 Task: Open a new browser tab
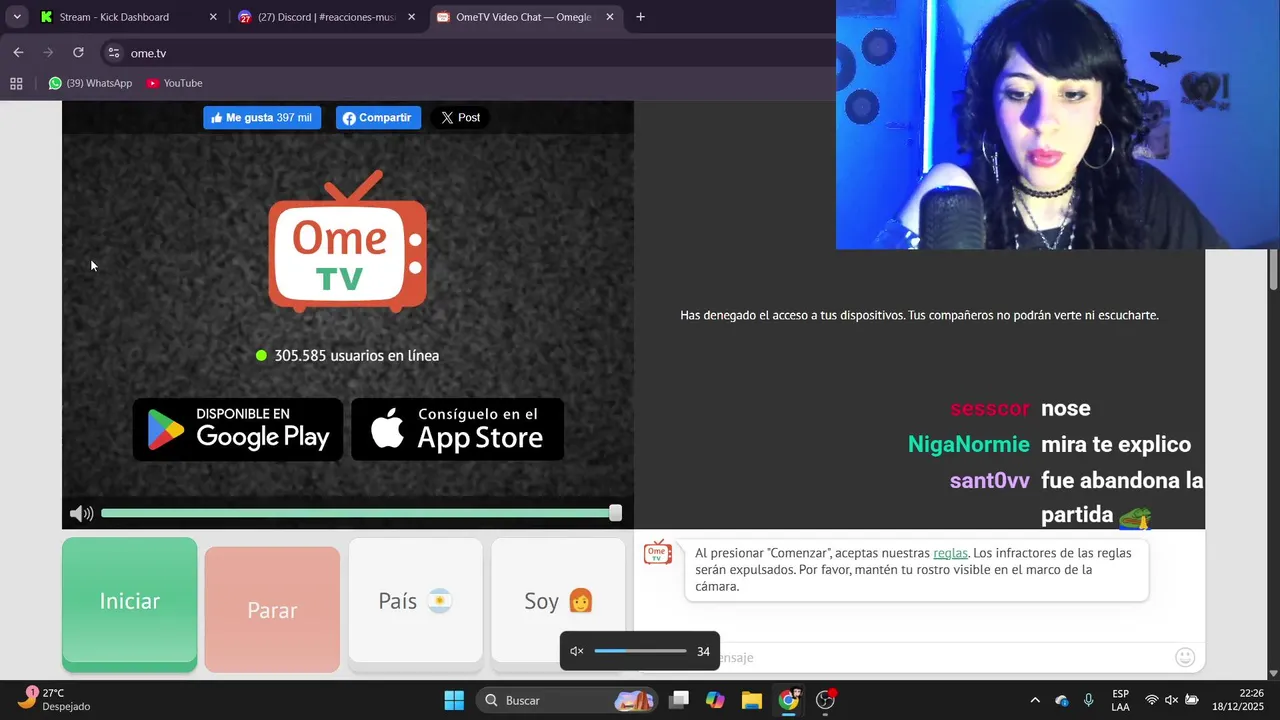click(640, 17)
